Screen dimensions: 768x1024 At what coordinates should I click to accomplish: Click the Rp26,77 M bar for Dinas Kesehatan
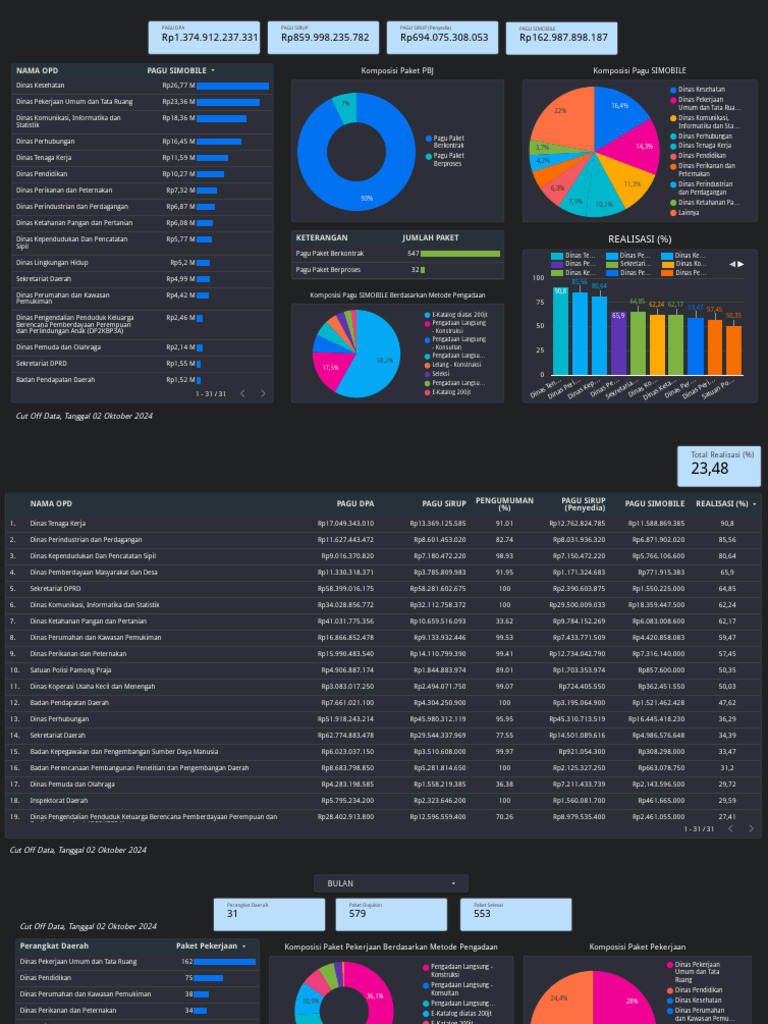[x=232, y=86]
